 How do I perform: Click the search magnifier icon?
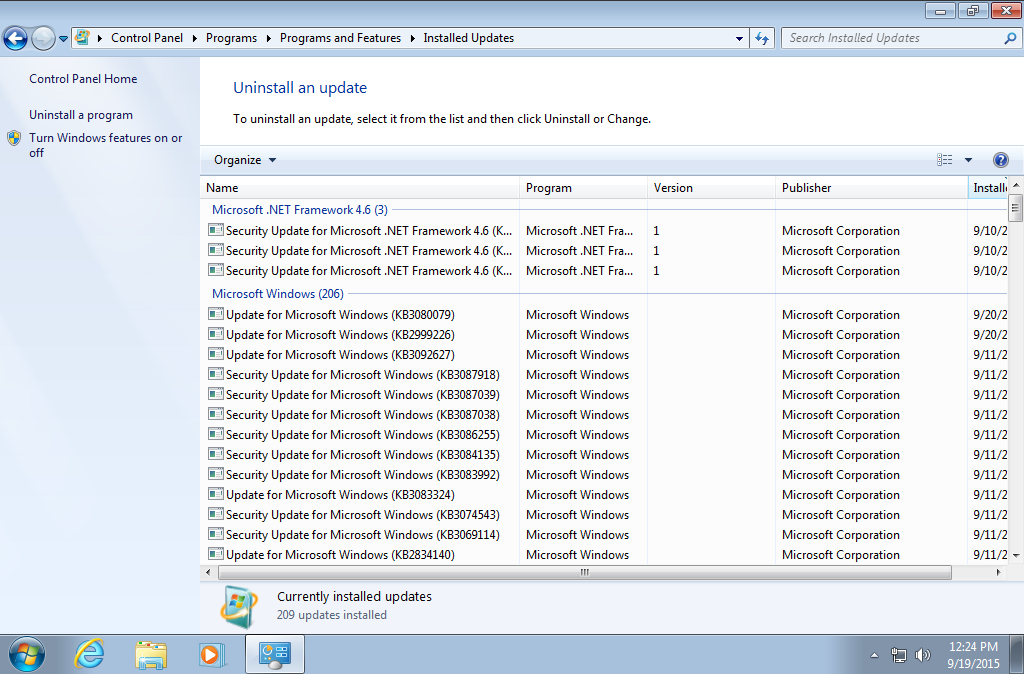[x=1010, y=39]
